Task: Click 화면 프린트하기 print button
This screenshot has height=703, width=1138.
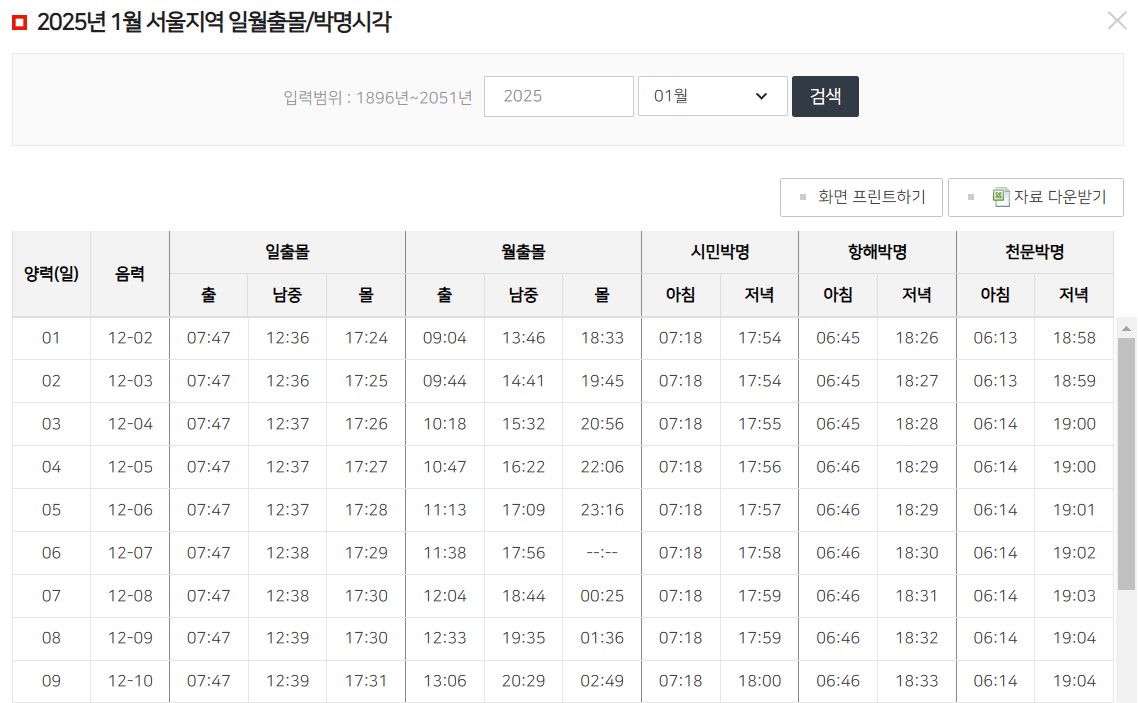Action: [x=861, y=197]
